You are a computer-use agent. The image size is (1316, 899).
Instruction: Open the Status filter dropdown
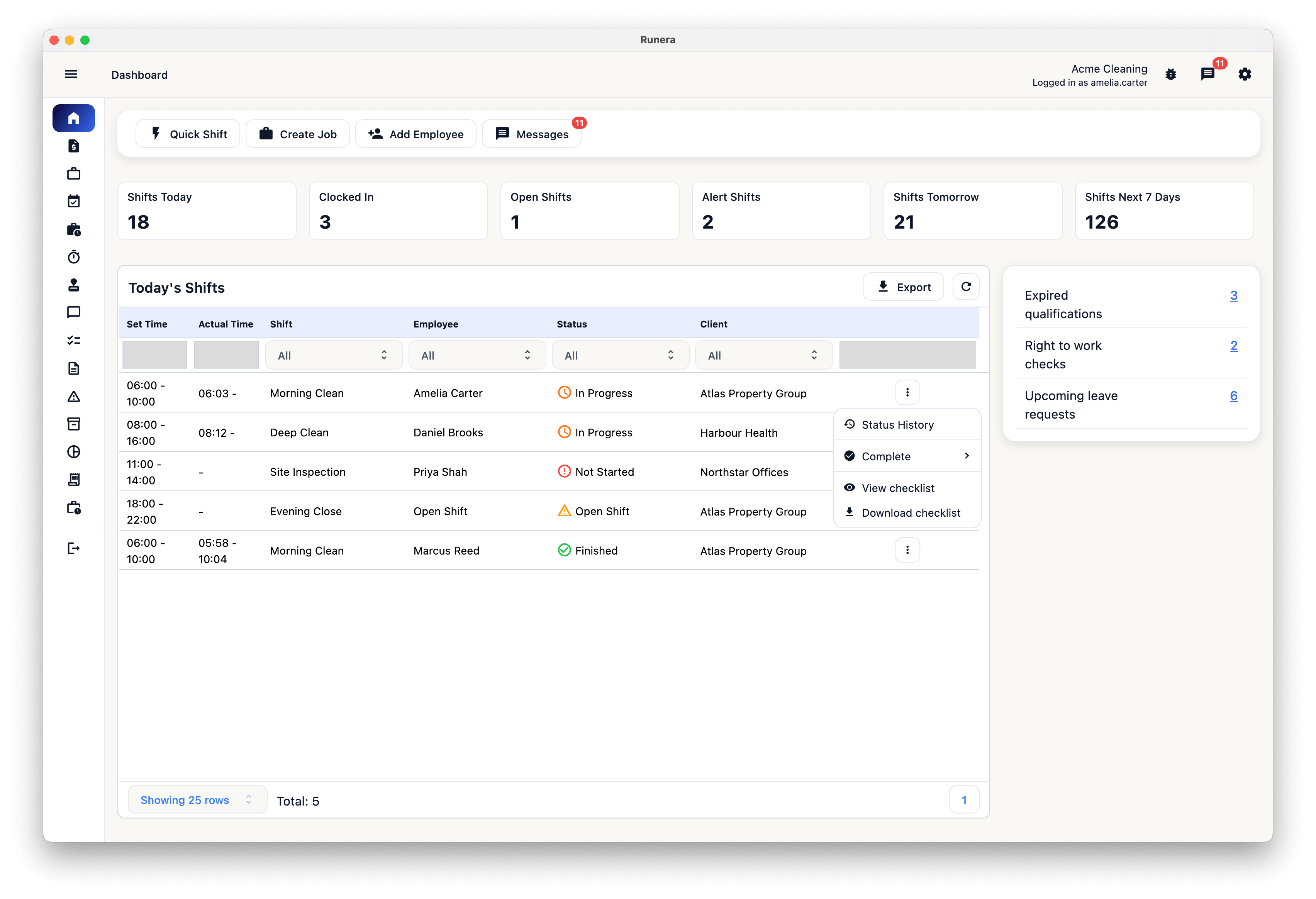tap(620, 355)
